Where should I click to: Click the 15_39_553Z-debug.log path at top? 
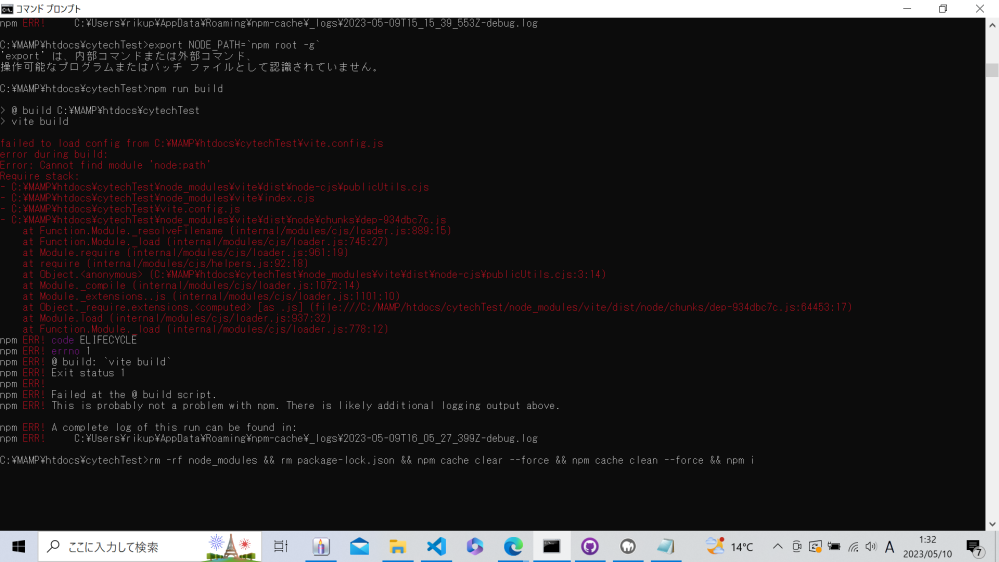[x=269, y=23]
